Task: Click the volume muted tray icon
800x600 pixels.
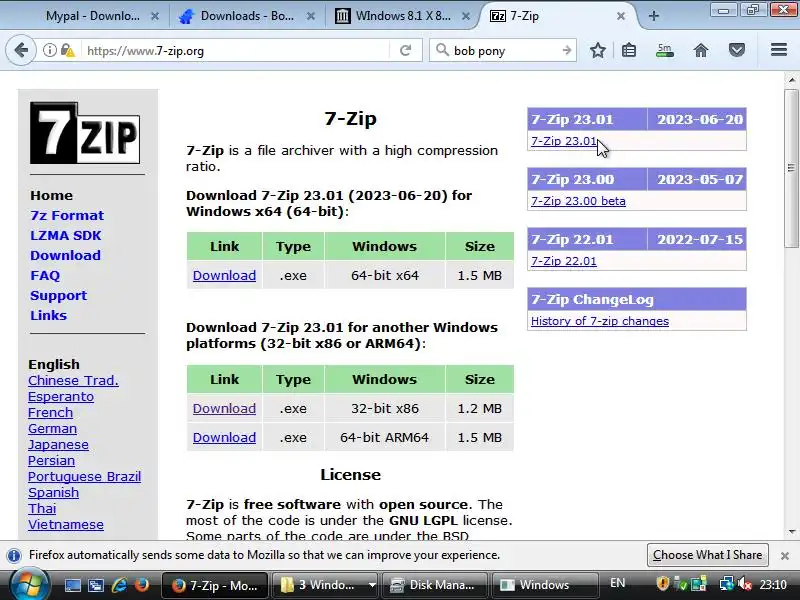Action: 745,583
